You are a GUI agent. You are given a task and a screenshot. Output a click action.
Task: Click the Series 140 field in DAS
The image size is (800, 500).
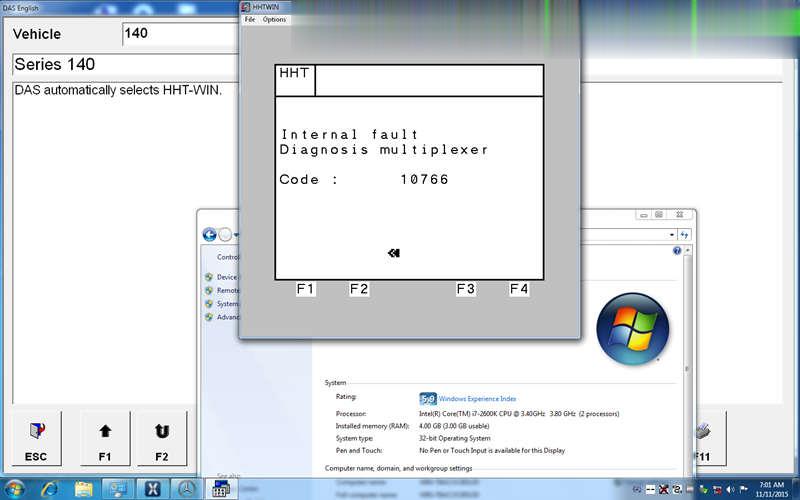[125, 65]
